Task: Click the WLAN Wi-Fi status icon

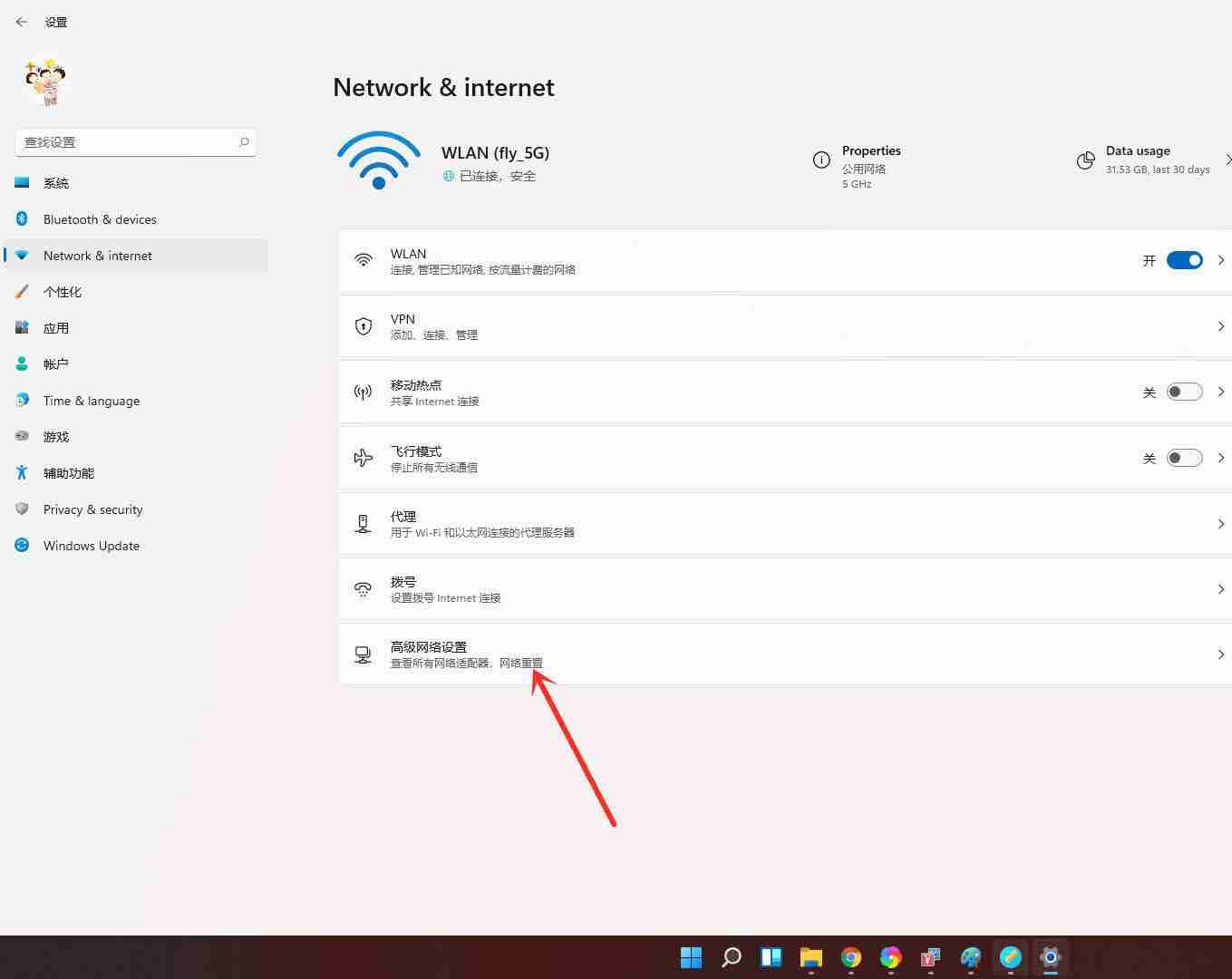Action: click(x=378, y=160)
